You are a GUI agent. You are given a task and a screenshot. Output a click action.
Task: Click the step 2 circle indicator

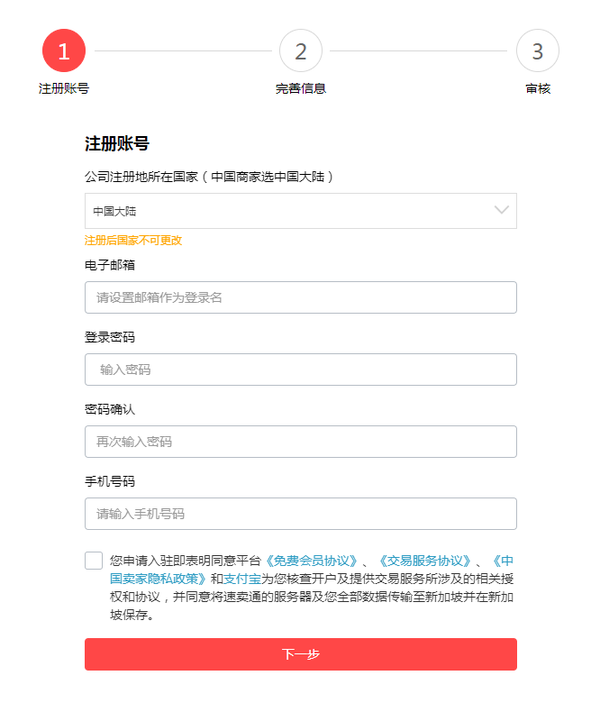coord(301,50)
